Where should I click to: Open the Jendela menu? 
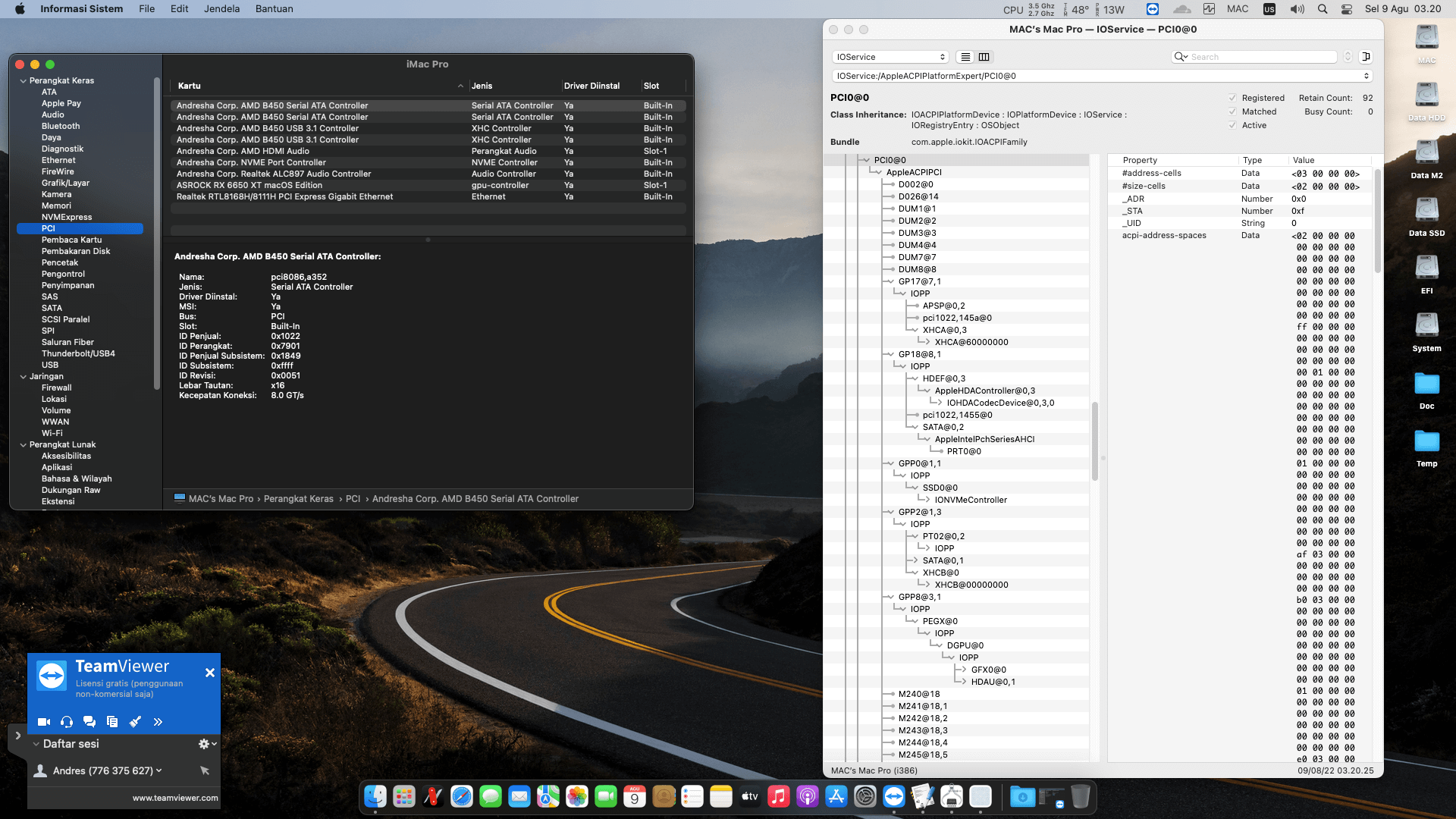[221, 9]
